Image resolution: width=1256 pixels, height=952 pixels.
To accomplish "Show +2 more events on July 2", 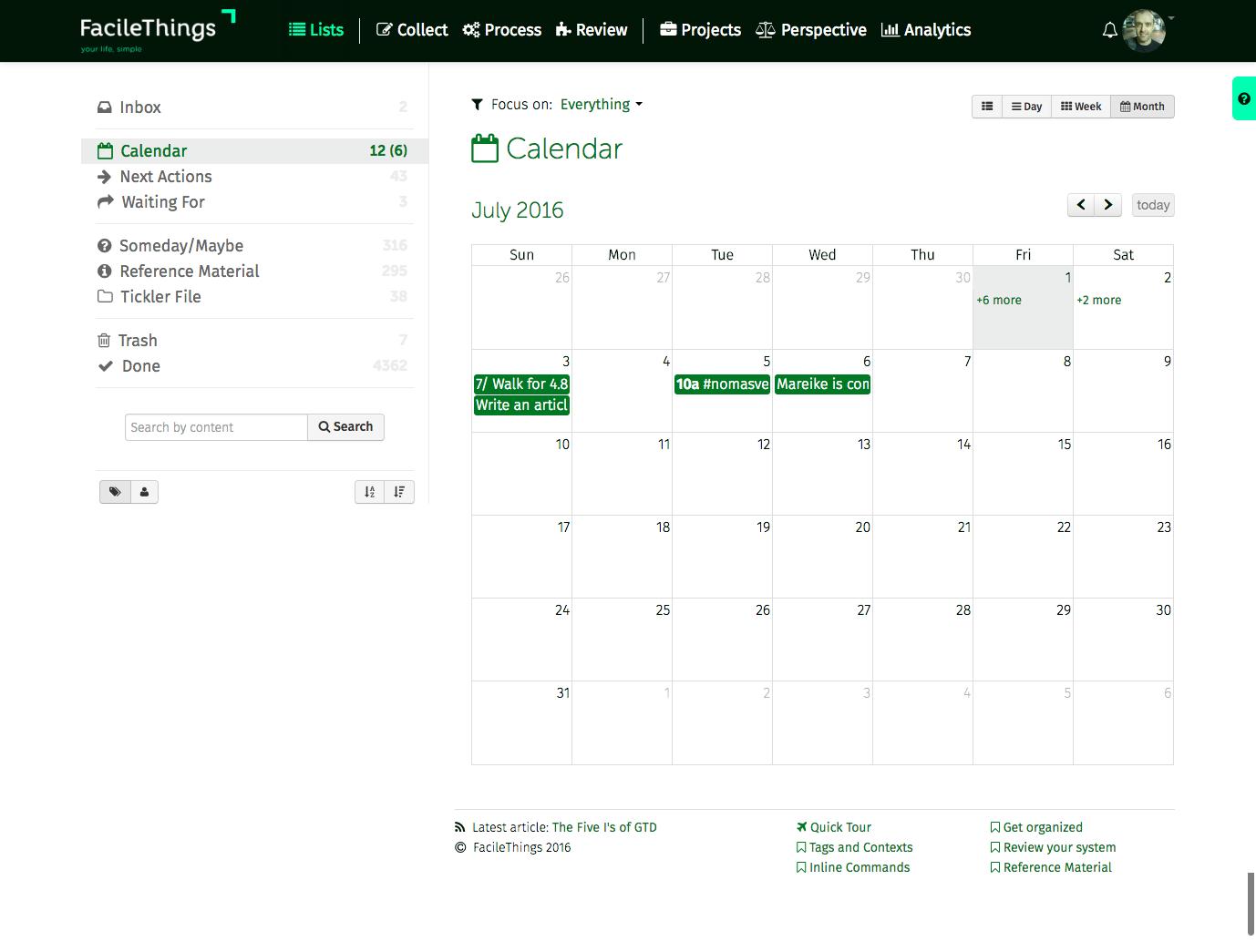I will click(1099, 301).
